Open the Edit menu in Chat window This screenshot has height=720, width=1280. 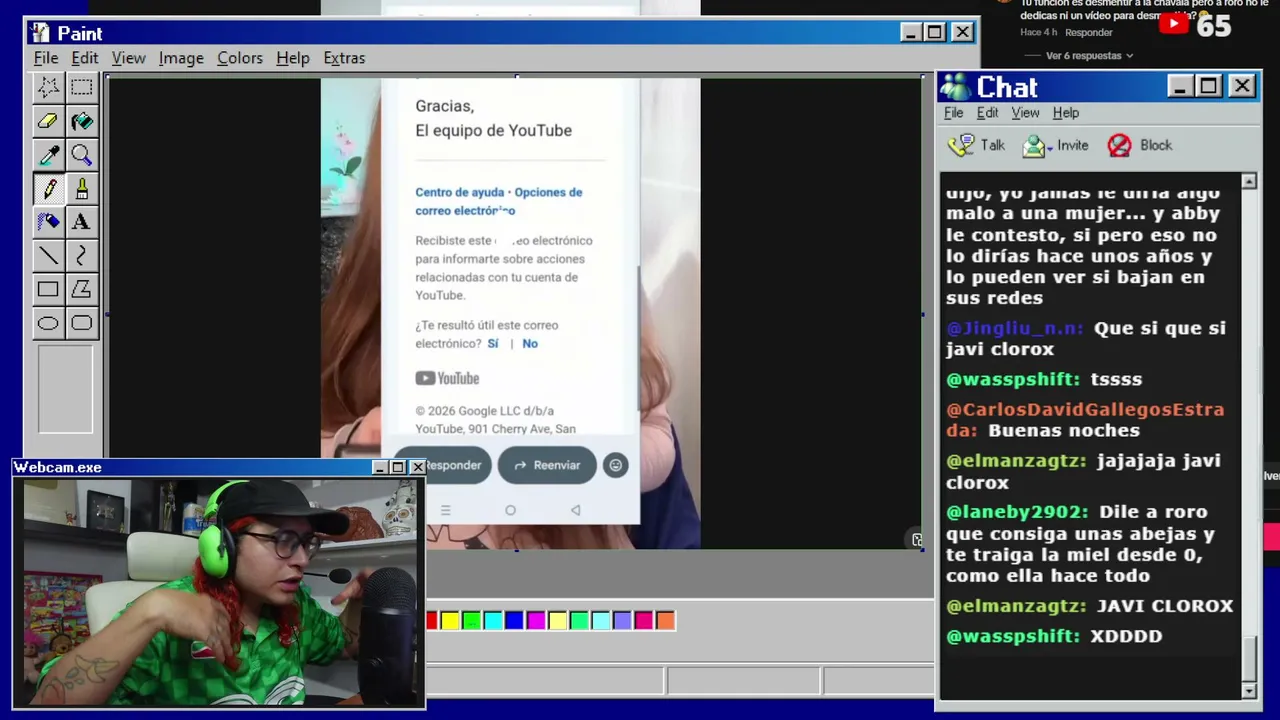pyautogui.click(x=988, y=113)
